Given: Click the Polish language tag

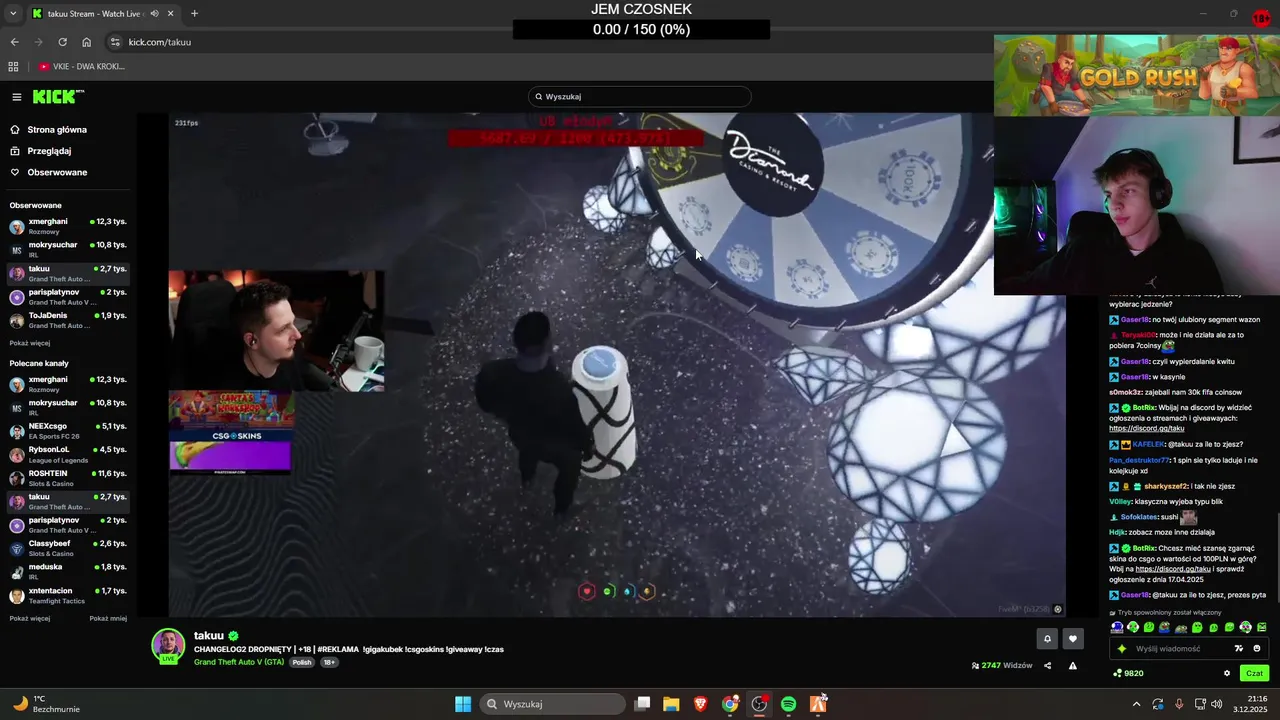Looking at the screenshot, I should pos(302,662).
